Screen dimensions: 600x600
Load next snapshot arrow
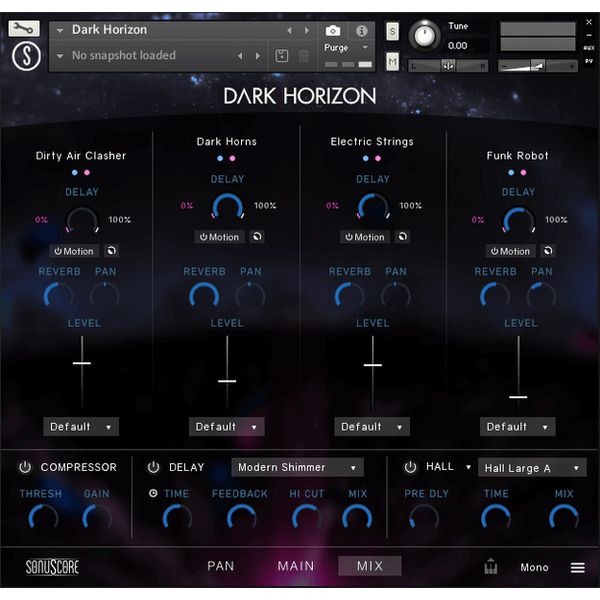click(258, 56)
